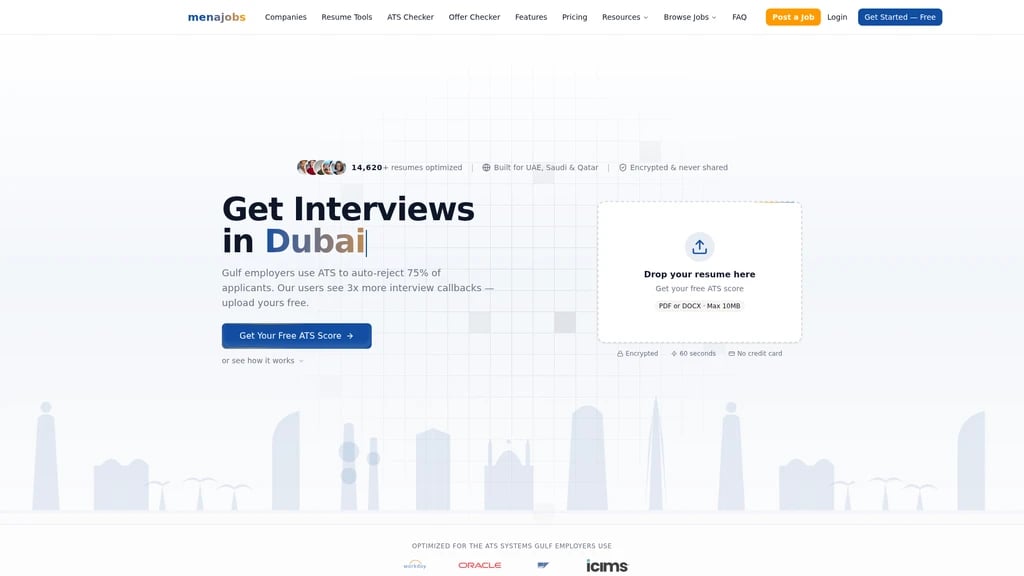Click the globe icon beside Built for UAE
1024x576 pixels.
point(486,167)
